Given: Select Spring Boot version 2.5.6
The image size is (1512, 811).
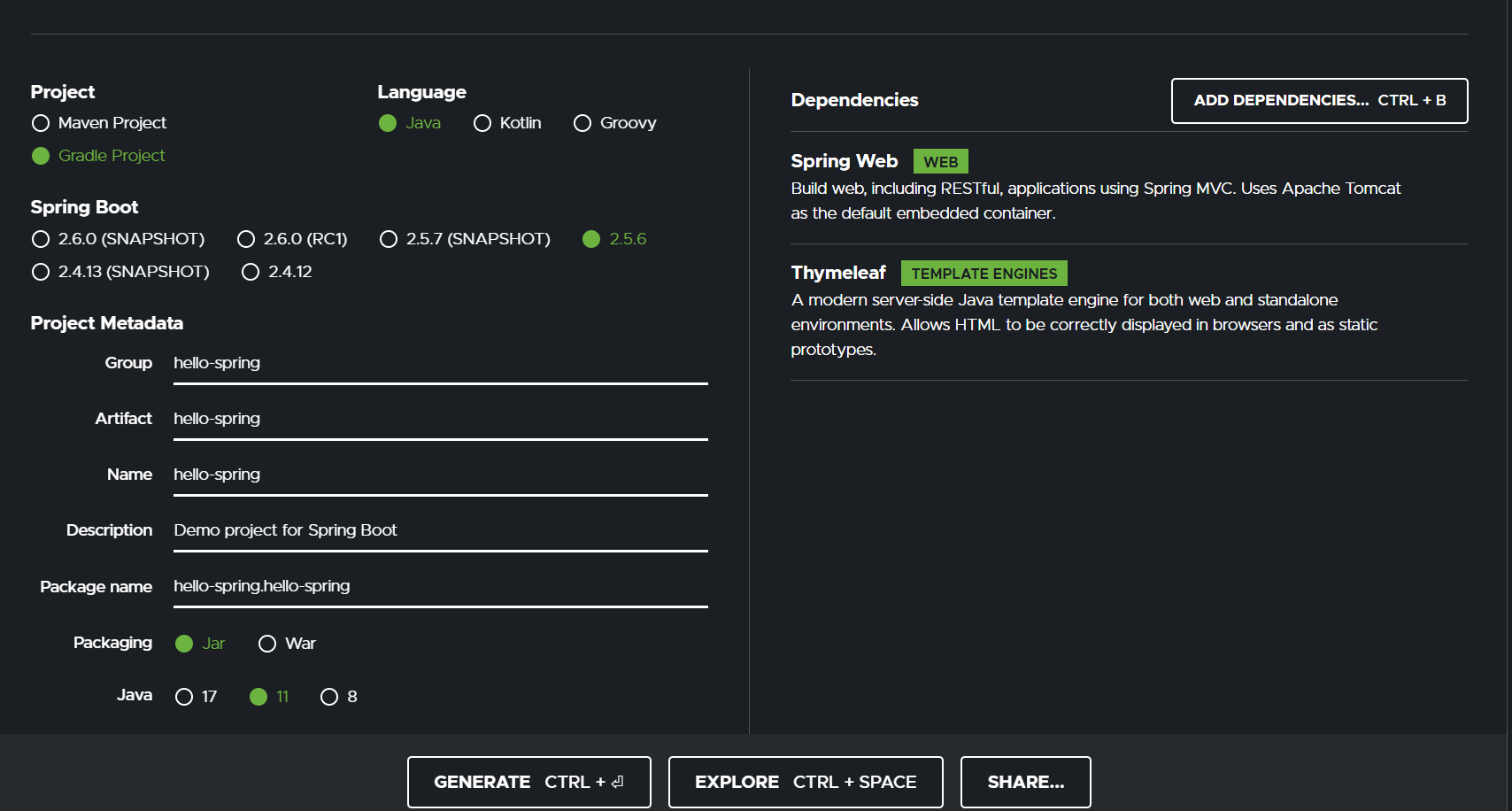Looking at the screenshot, I should tap(614, 239).
